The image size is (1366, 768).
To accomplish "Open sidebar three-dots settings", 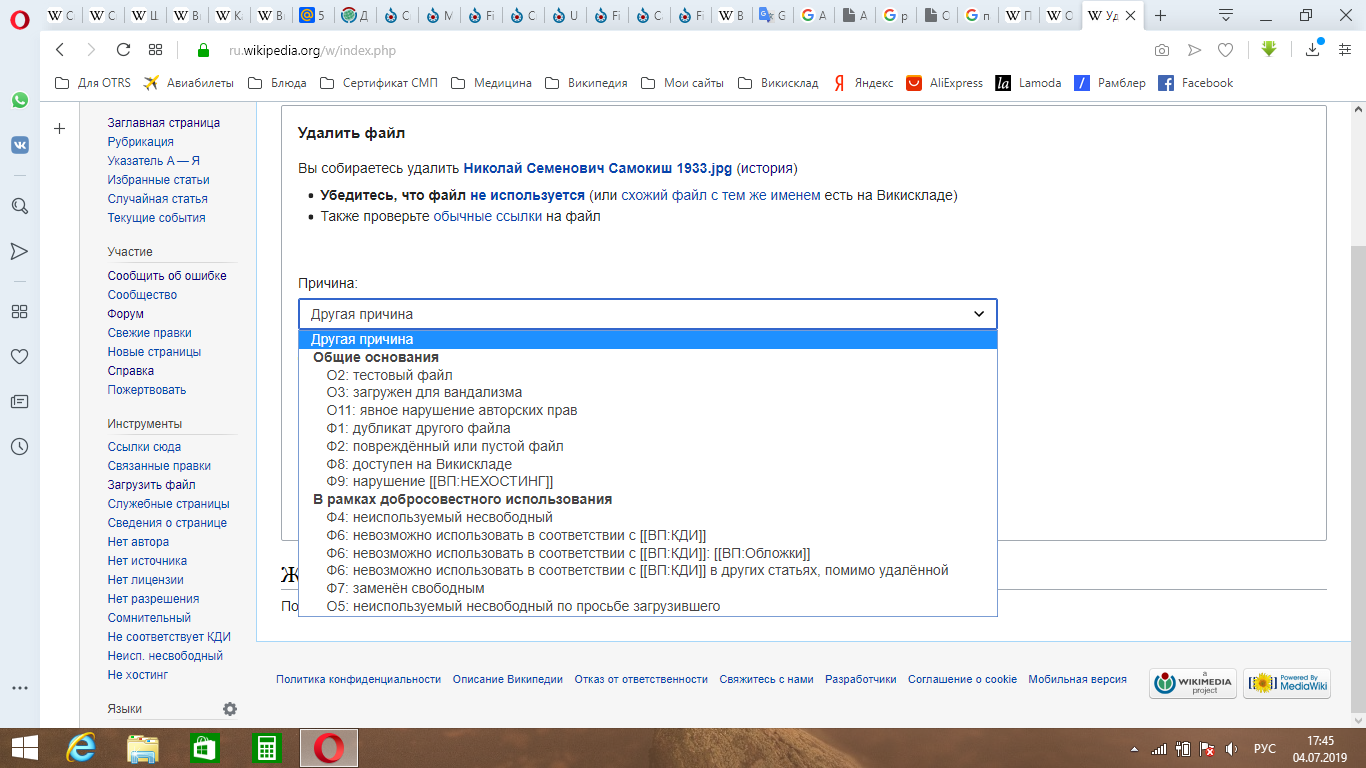I will point(19,688).
